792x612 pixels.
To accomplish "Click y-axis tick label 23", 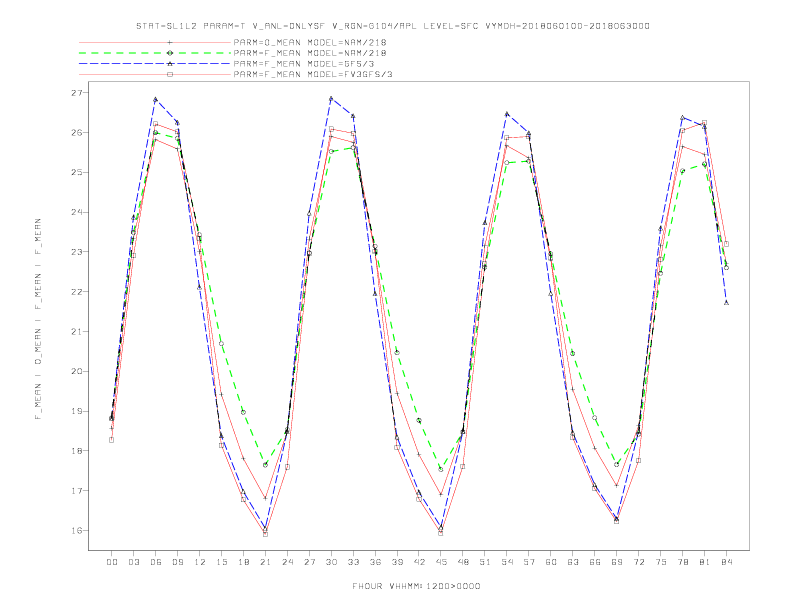I will [x=77, y=252].
